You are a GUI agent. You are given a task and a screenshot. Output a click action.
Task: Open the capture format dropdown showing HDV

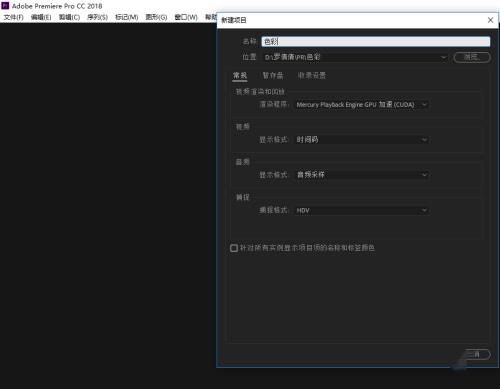click(362, 210)
